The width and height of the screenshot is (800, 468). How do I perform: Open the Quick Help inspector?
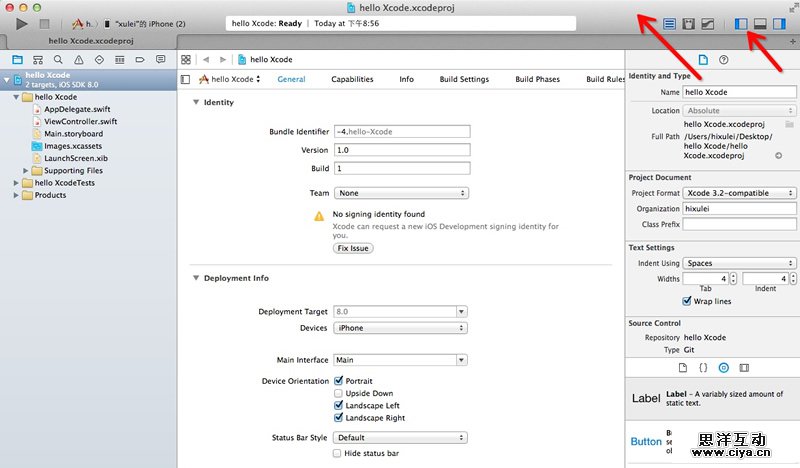click(724, 60)
